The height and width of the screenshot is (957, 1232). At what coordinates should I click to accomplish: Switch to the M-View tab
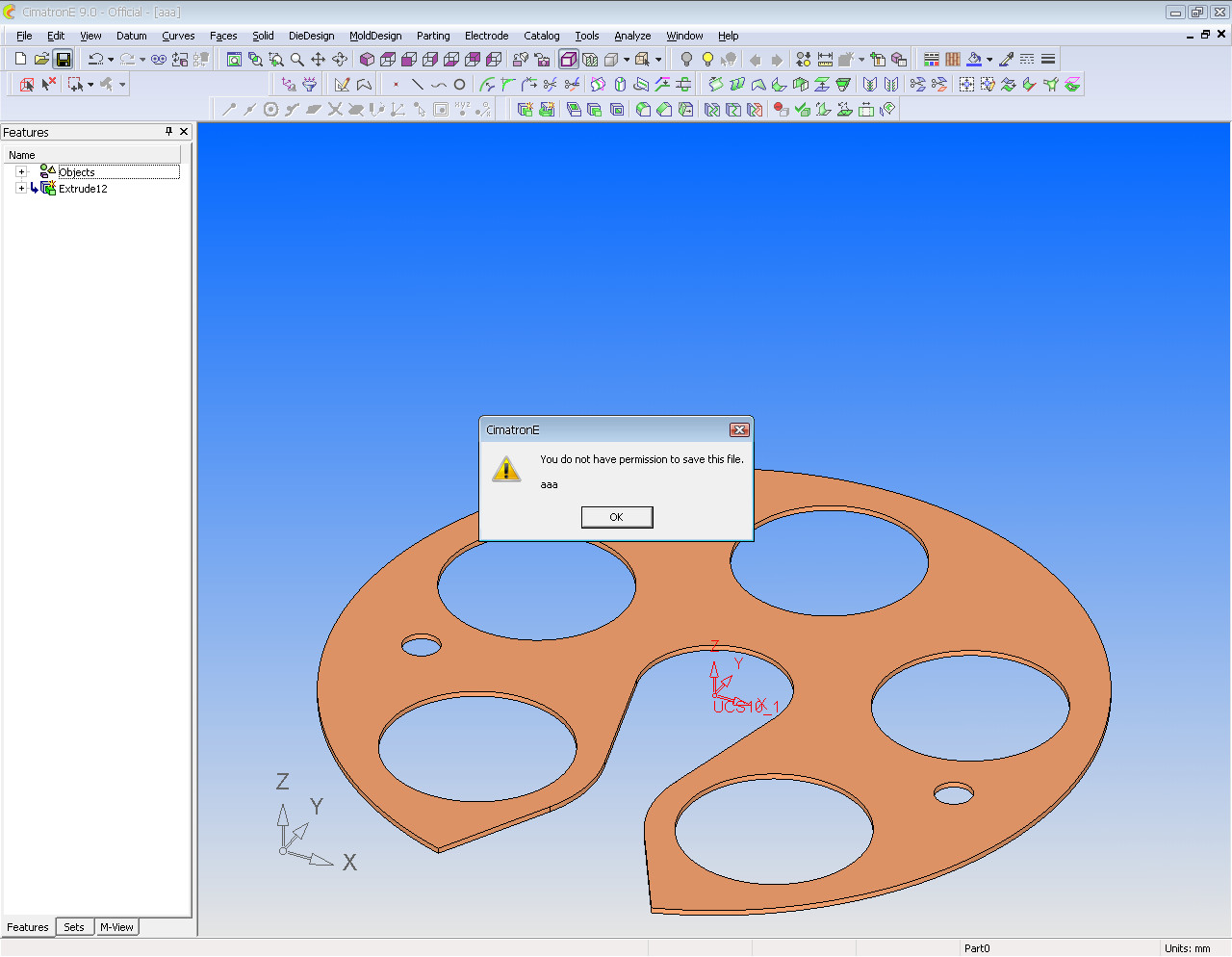point(116,927)
